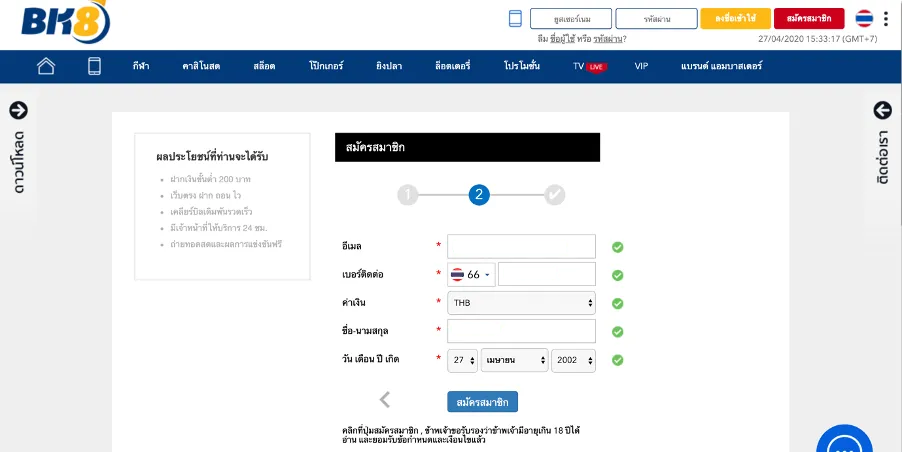Viewport: 902px width, 452px height.
Task: Open the birth year 2002 dropdown
Action: (574, 361)
